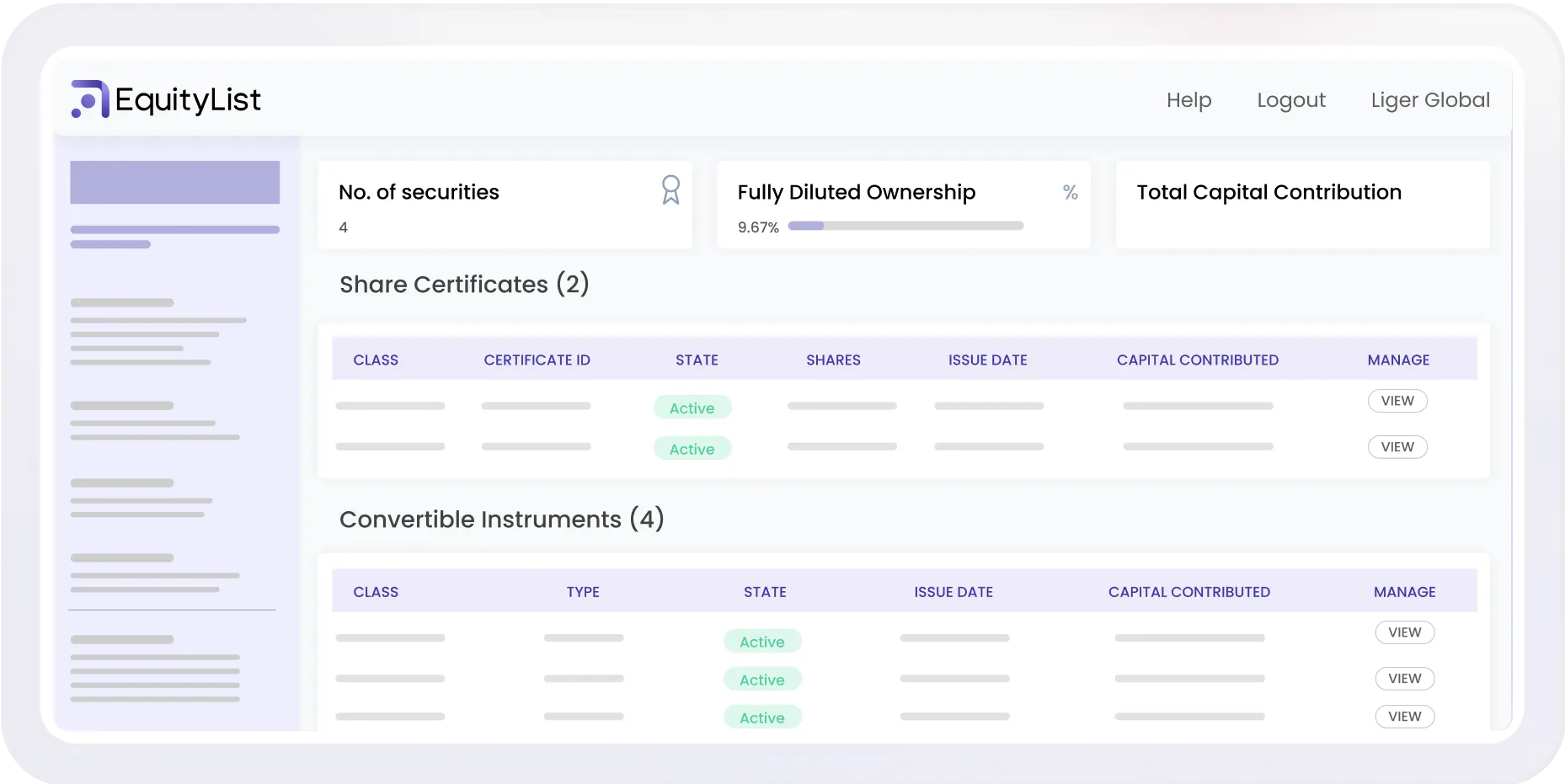The width and height of the screenshot is (1565, 784).
Task: Select the certificate badge icon on securities card
Action: pyautogui.click(x=670, y=191)
